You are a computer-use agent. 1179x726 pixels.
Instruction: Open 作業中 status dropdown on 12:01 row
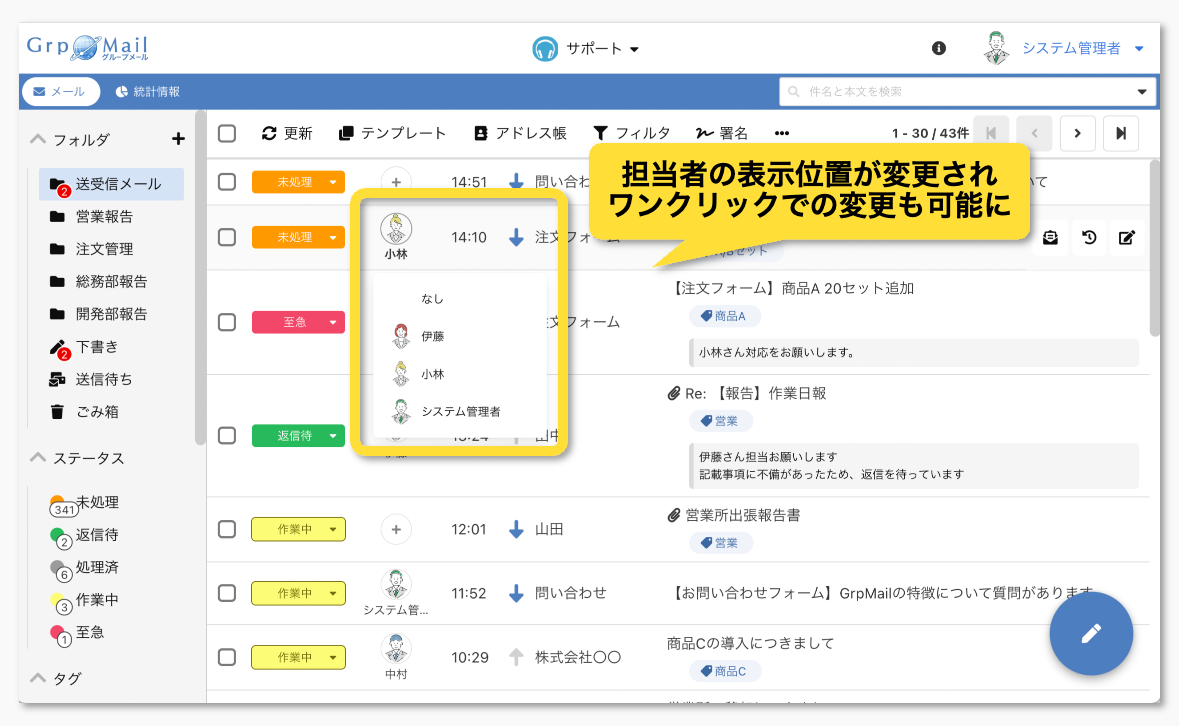tap(299, 529)
